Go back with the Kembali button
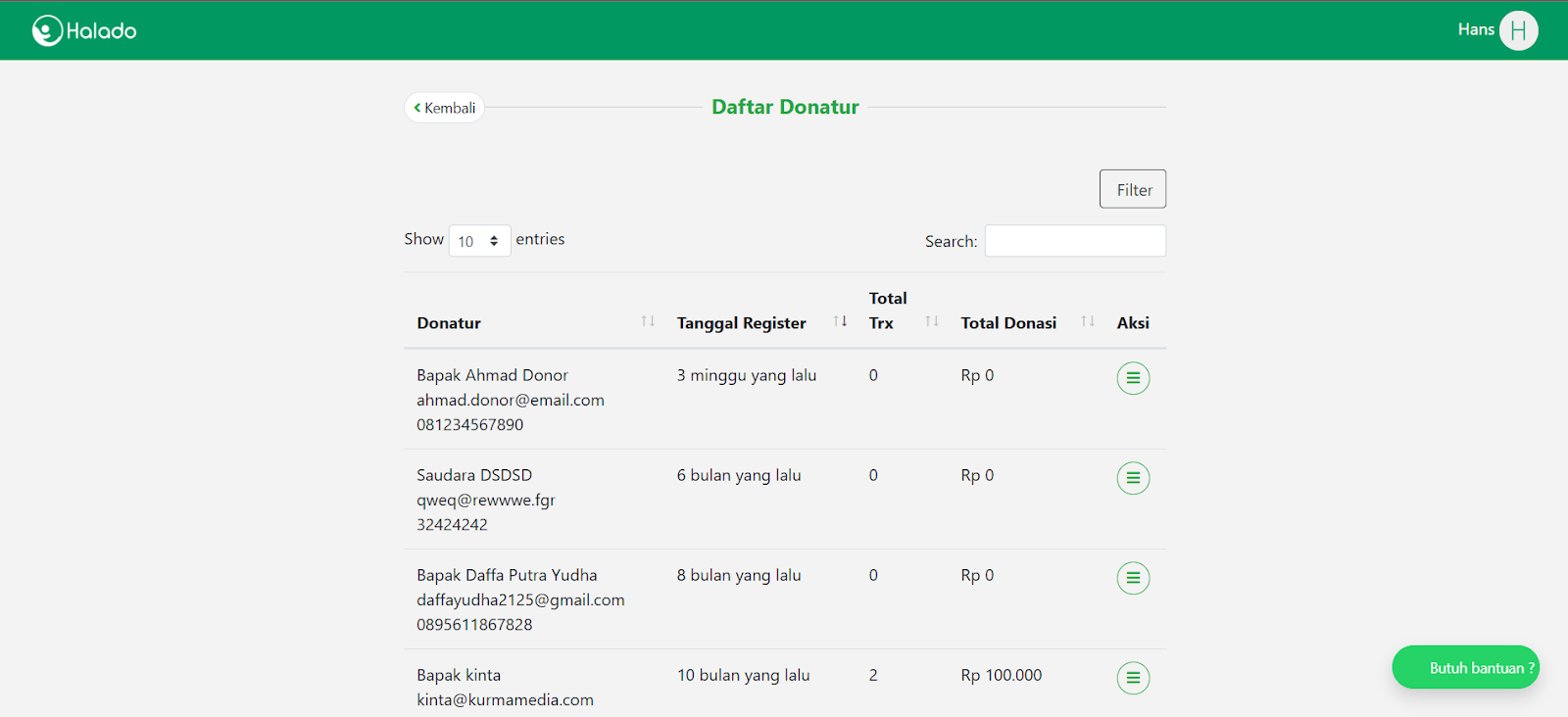This screenshot has width=1568, height=717. (445, 108)
